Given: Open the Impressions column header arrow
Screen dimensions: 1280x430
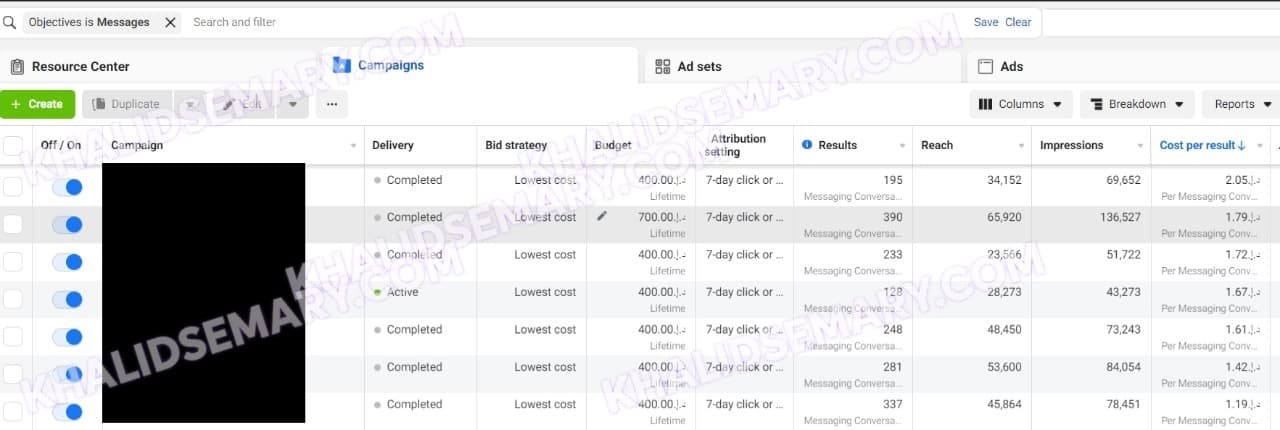Looking at the screenshot, I should [x=1139, y=146].
